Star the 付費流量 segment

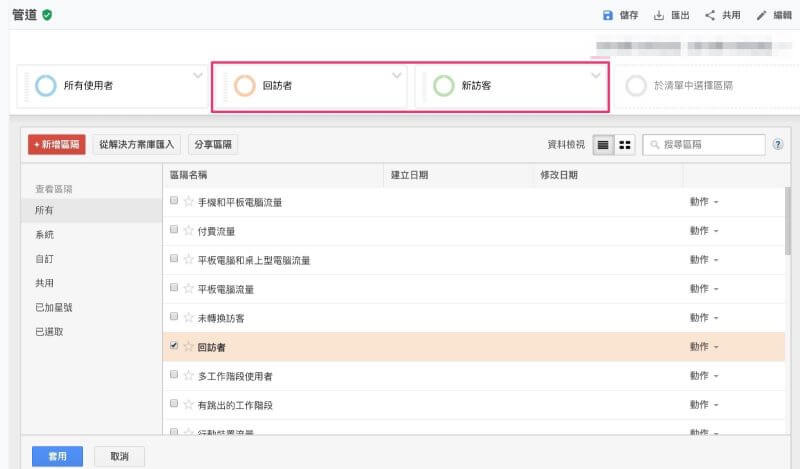(x=188, y=231)
